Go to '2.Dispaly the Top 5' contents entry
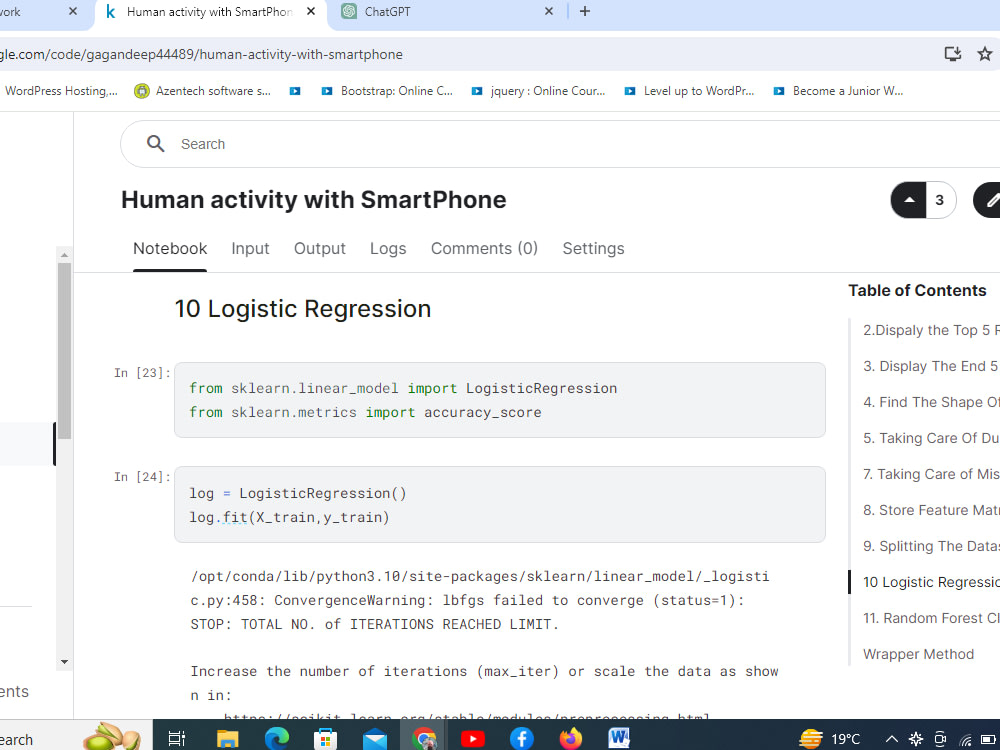Image resolution: width=1000 pixels, height=750 pixels. [931, 330]
